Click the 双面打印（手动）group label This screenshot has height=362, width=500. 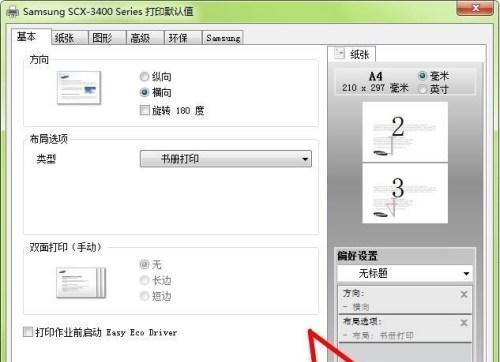click(x=65, y=247)
